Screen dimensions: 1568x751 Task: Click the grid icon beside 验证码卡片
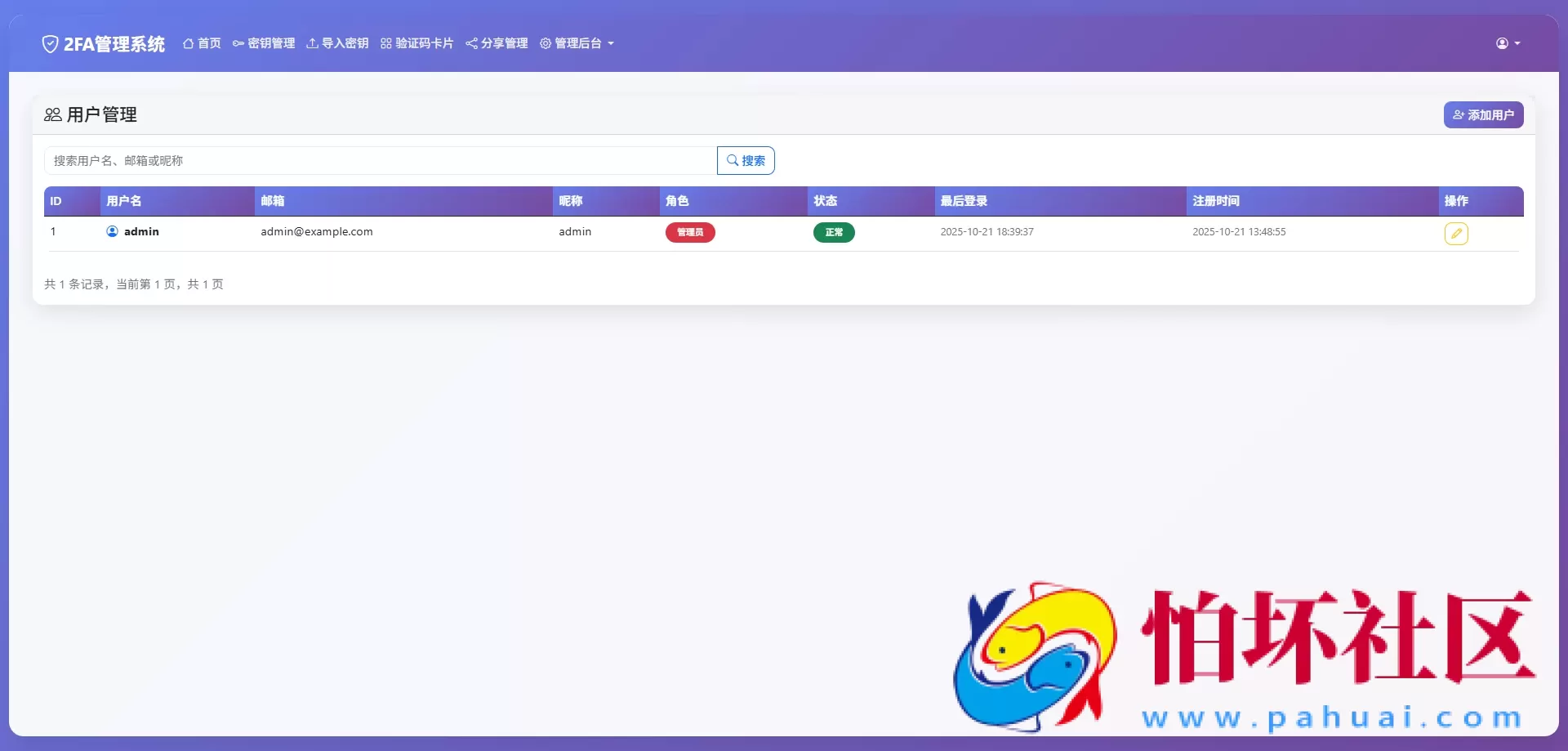[385, 43]
